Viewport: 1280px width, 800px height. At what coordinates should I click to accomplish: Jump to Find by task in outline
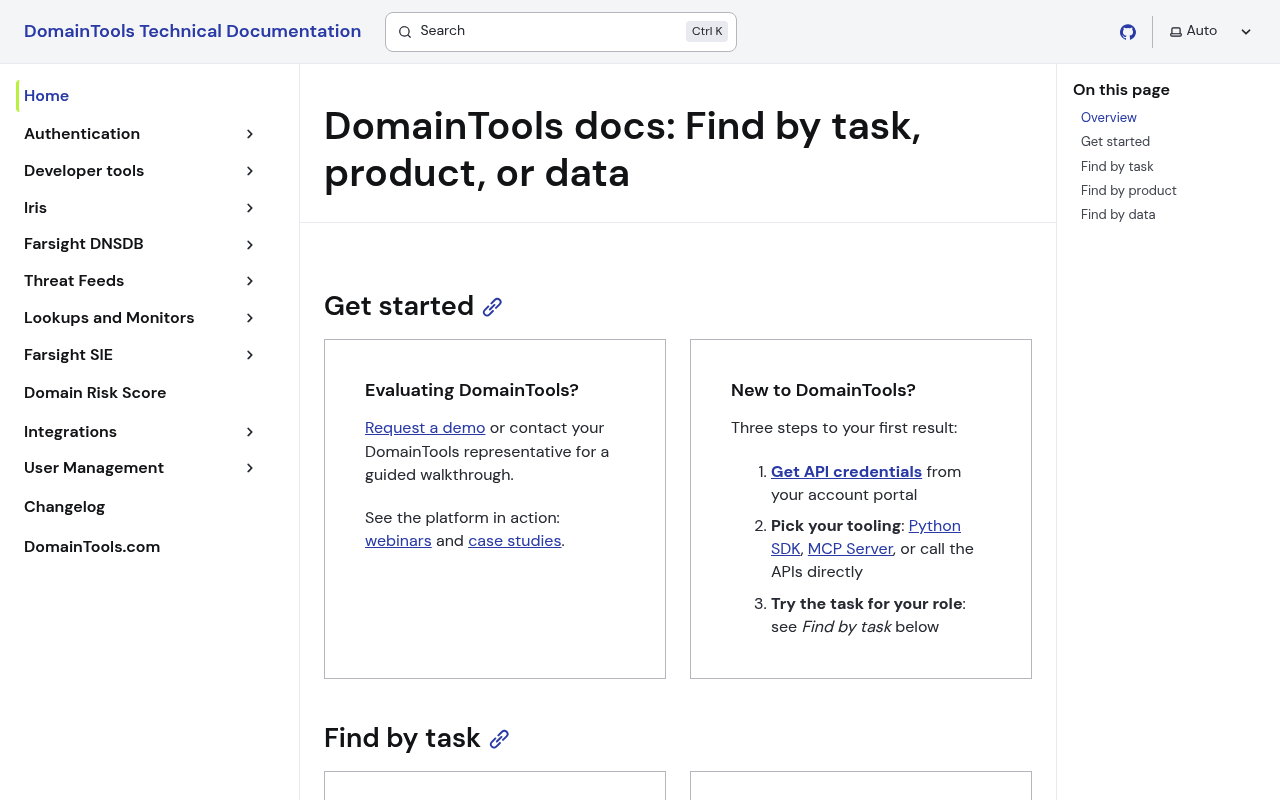tap(1117, 167)
